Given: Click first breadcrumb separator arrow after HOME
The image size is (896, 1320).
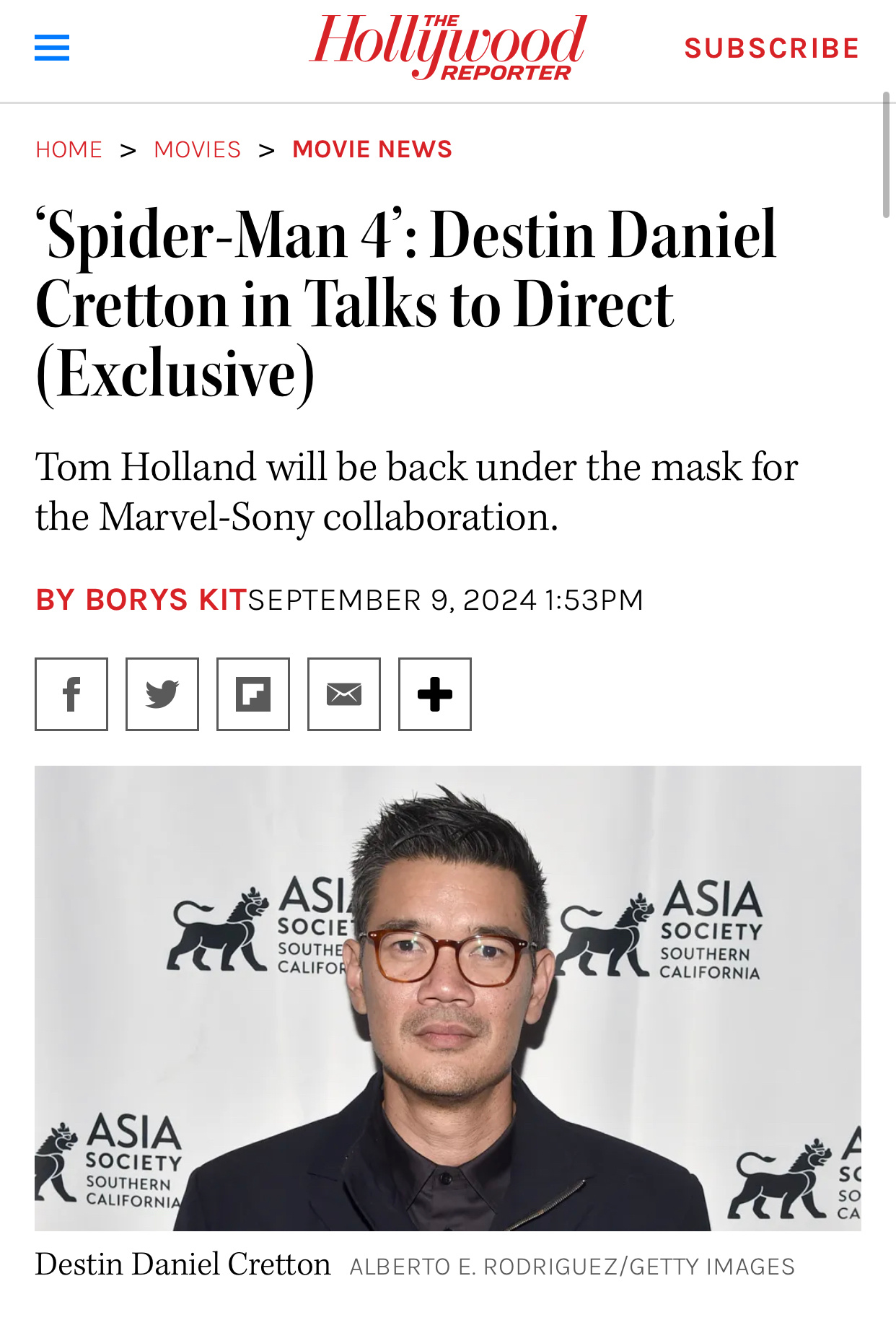Looking at the screenshot, I should point(128,150).
